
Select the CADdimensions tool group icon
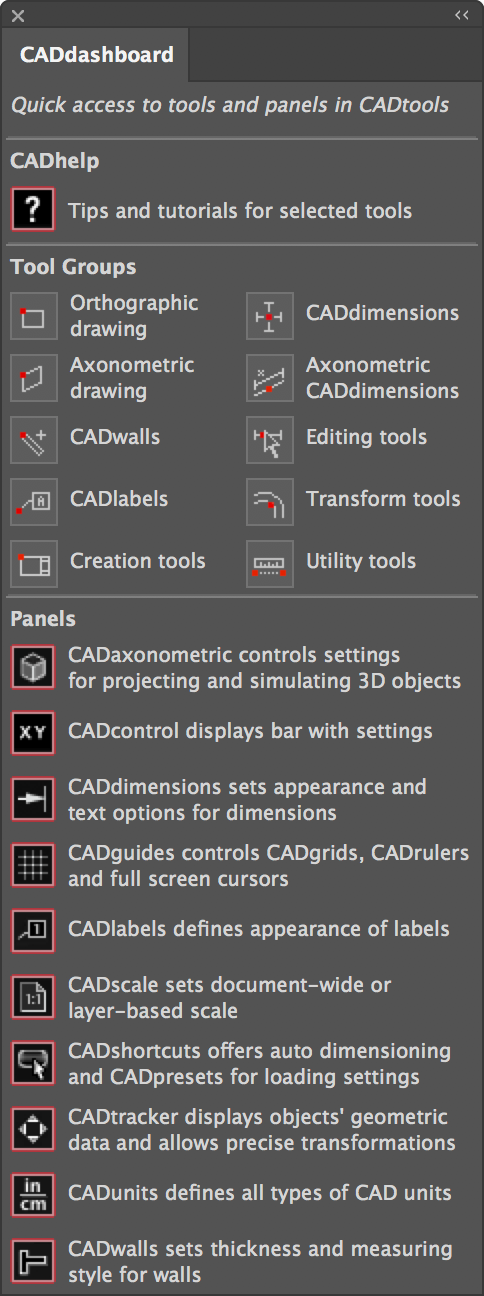point(270,316)
